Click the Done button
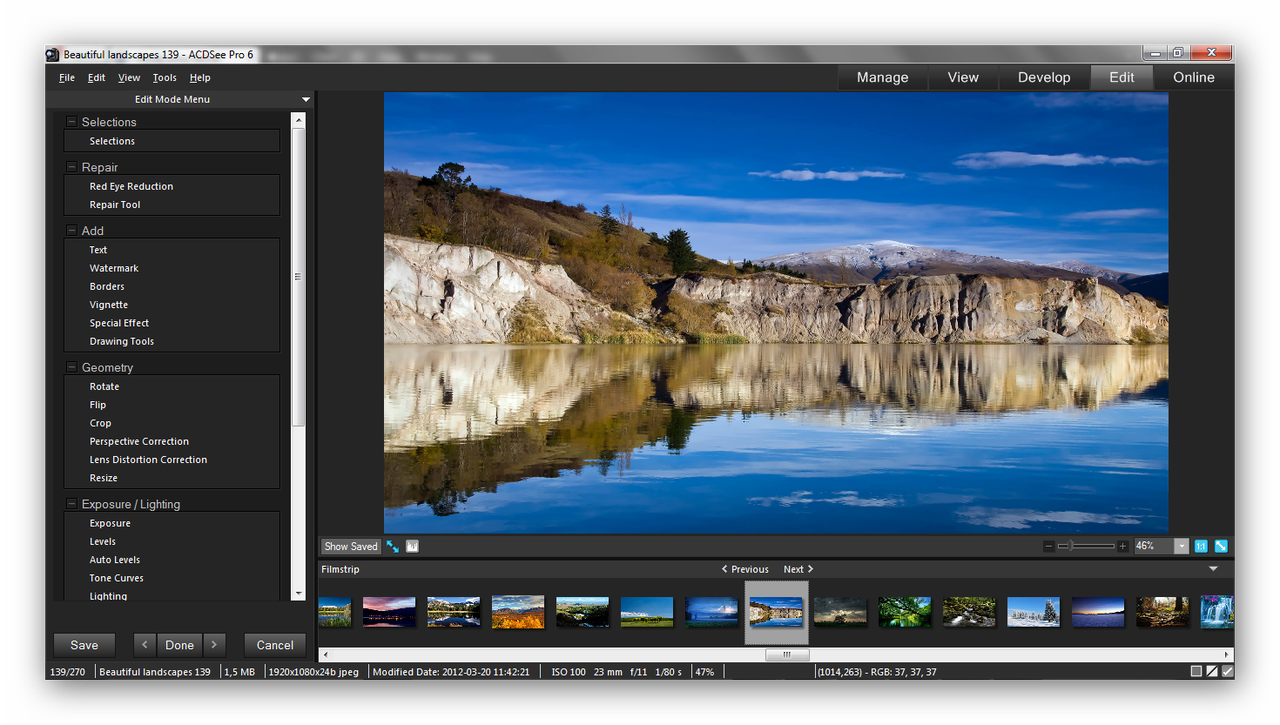Viewport: 1280px width, 725px height. pyautogui.click(x=180, y=645)
